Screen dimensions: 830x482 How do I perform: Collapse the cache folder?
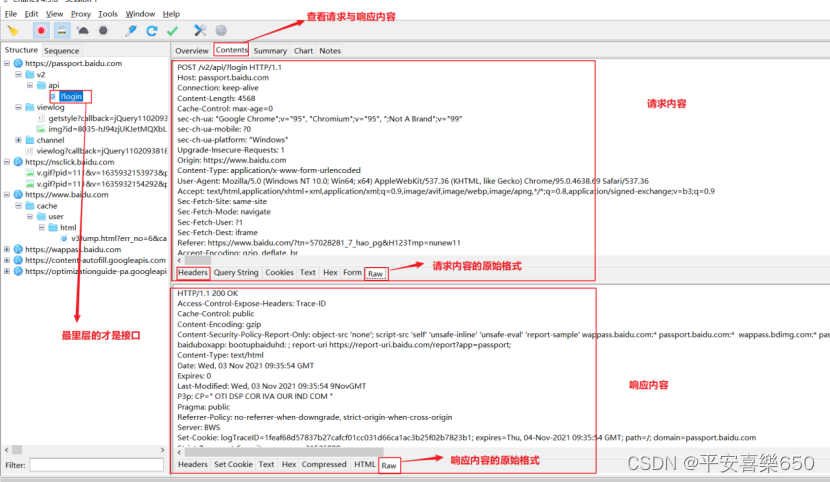(19, 205)
